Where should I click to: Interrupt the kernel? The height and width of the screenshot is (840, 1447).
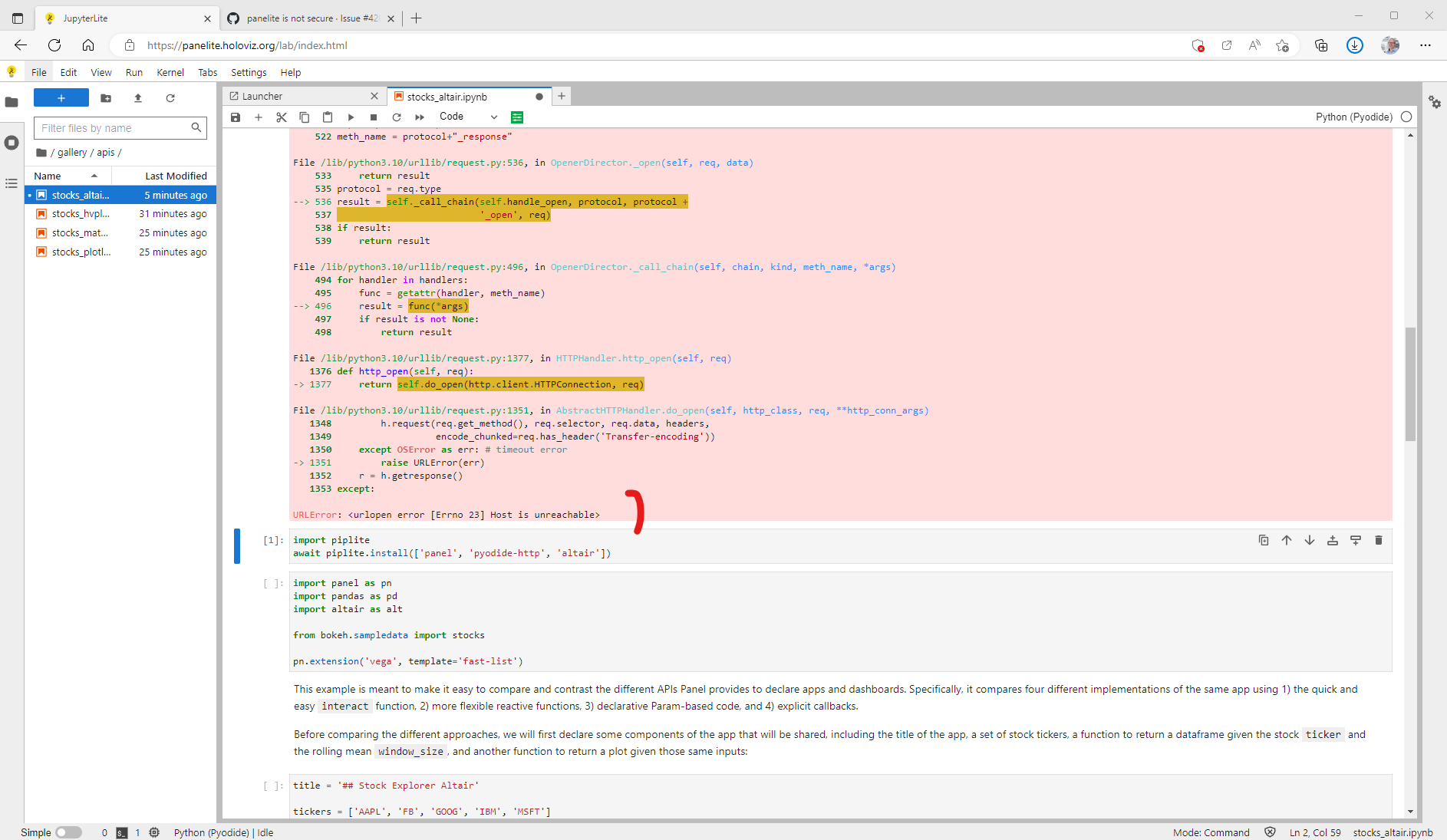[374, 117]
